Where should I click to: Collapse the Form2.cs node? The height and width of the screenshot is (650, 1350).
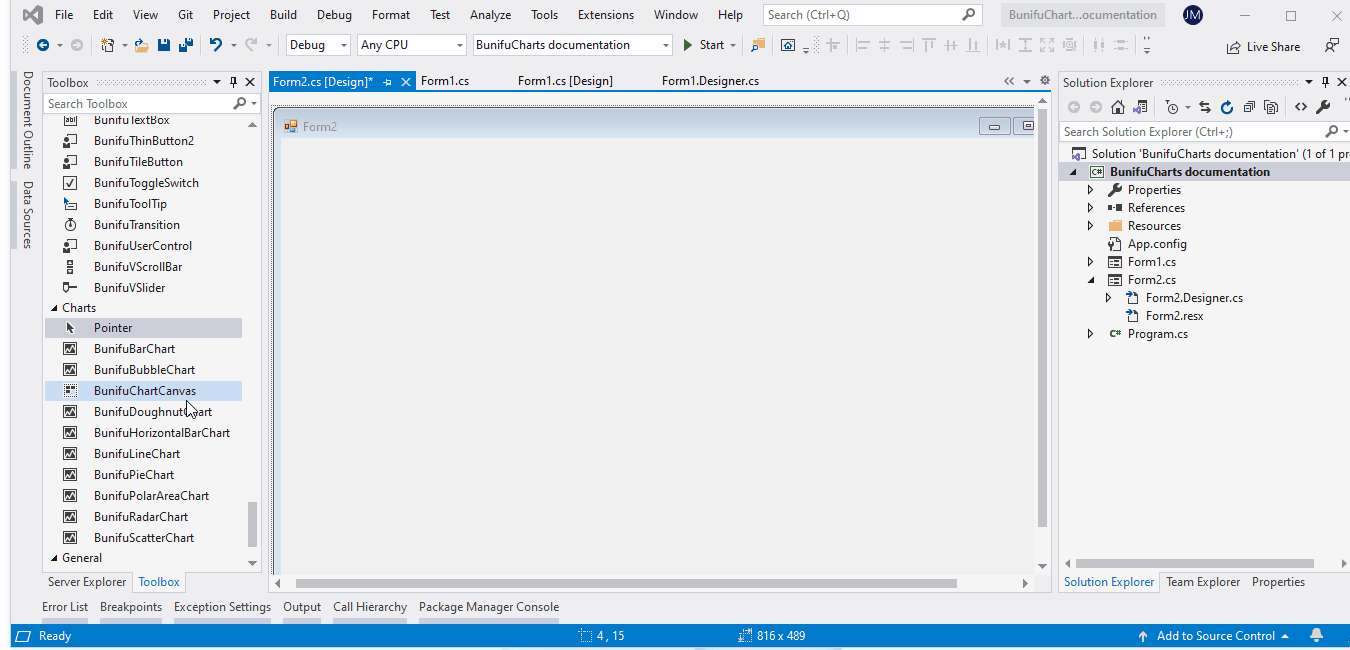click(x=1091, y=280)
